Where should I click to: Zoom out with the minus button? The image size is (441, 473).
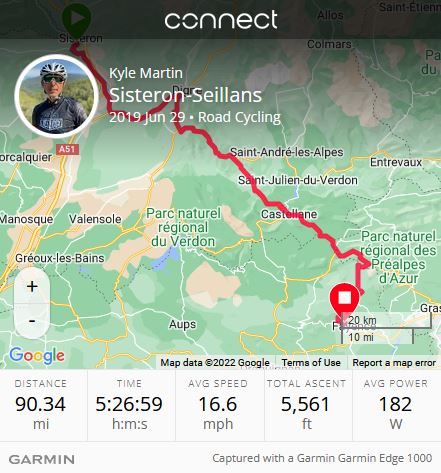click(32, 321)
